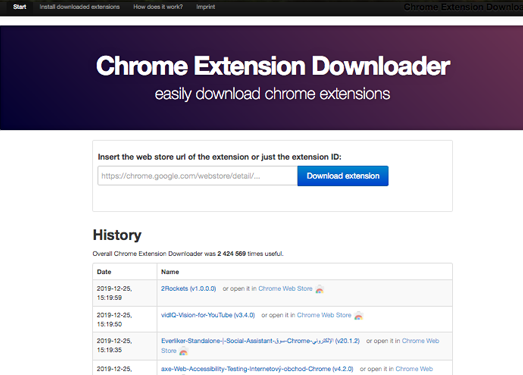Download vidIQ-Vision-for-YouTube (v3.4.0)
The width and height of the screenshot is (523, 375).
[208, 315]
